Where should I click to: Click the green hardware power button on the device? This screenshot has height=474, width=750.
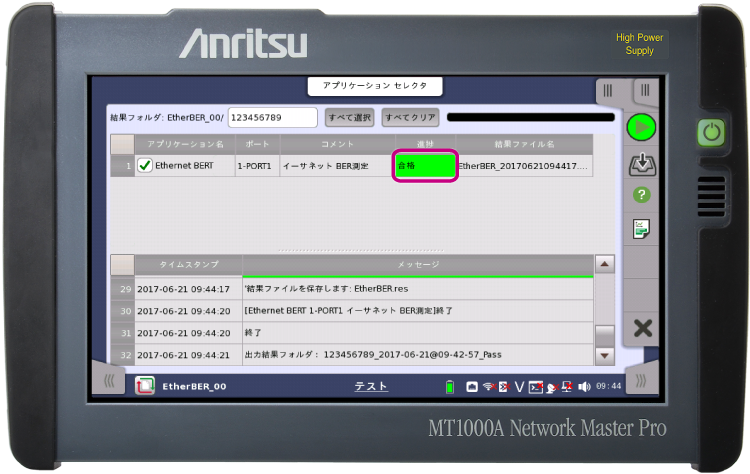tap(711, 132)
